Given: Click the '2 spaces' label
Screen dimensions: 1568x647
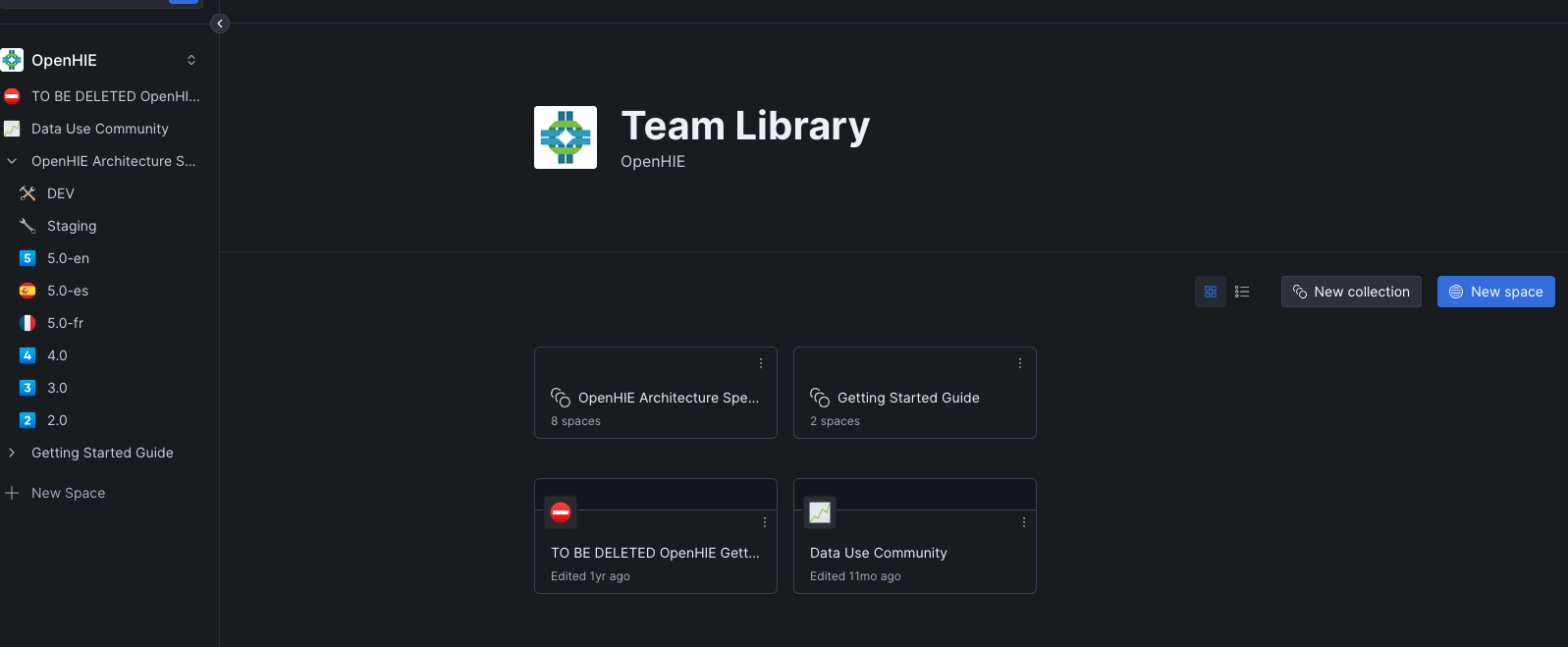Looking at the screenshot, I should pos(835,421).
